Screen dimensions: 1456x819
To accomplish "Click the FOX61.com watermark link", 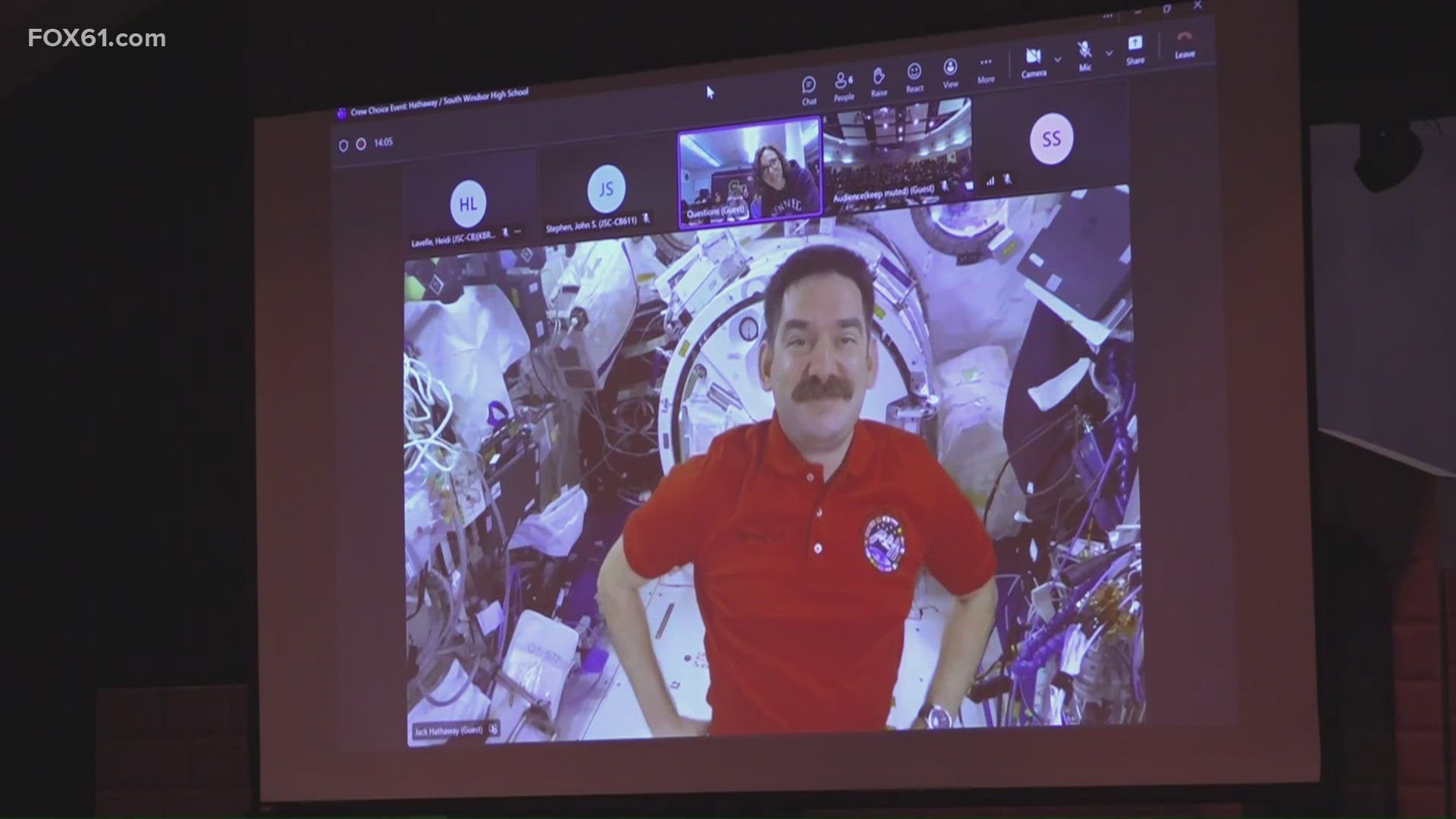I will (96, 39).
